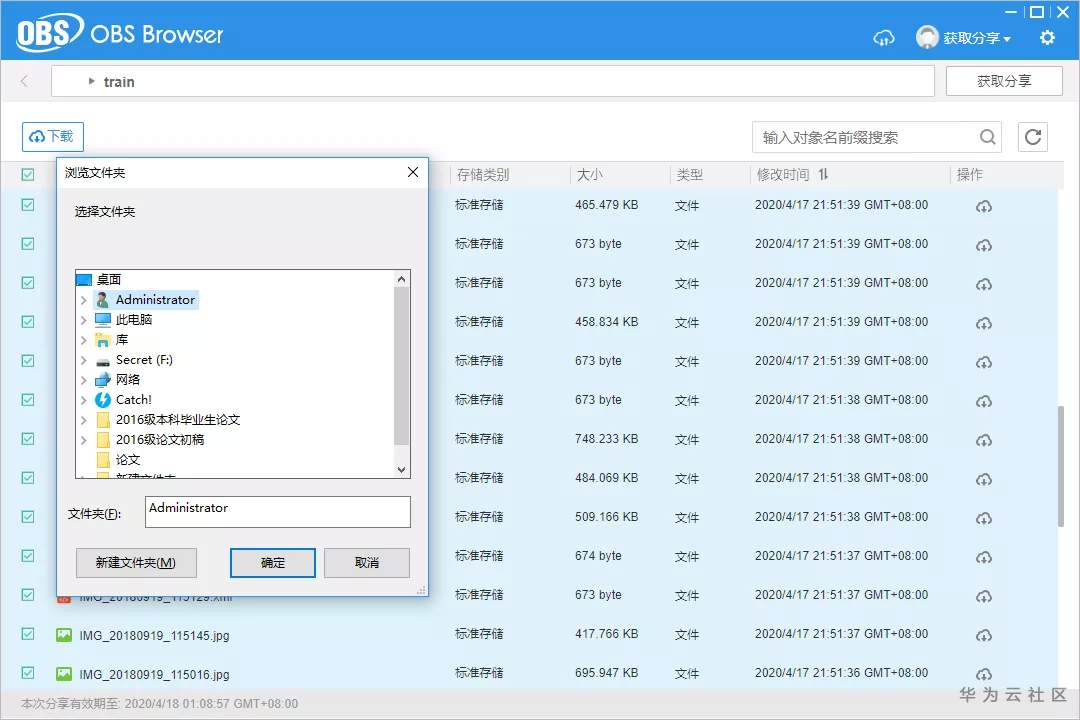The width and height of the screenshot is (1080, 720).
Task: Download the 458.834 KB file via cloud icon
Action: coord(984,323)
